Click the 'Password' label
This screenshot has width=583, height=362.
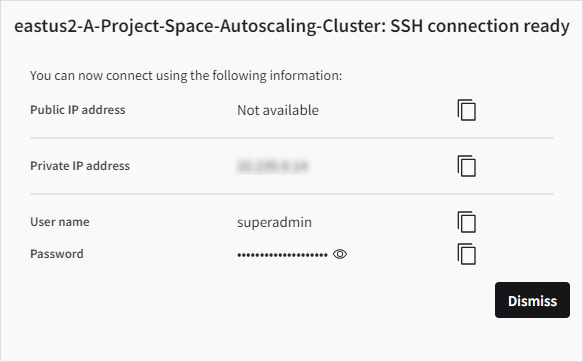tap(57, 254)
